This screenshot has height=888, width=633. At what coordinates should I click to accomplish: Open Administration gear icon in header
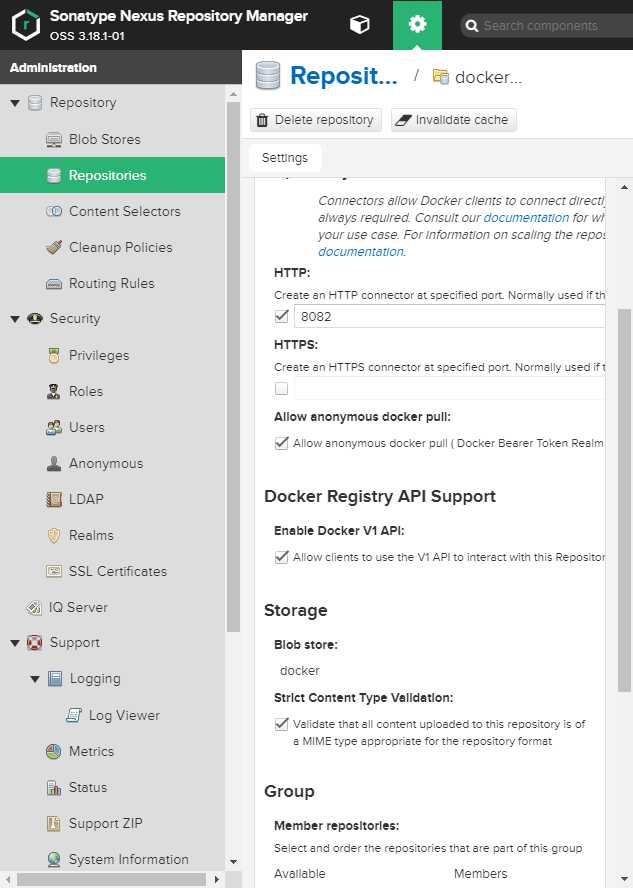417,24
